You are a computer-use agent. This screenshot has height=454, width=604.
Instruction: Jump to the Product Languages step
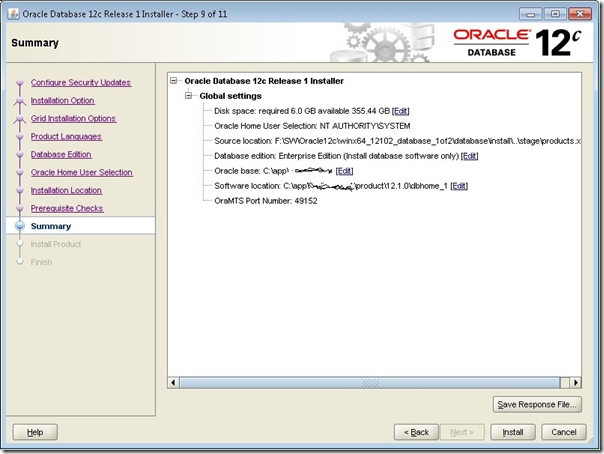(x=66, y=136)
